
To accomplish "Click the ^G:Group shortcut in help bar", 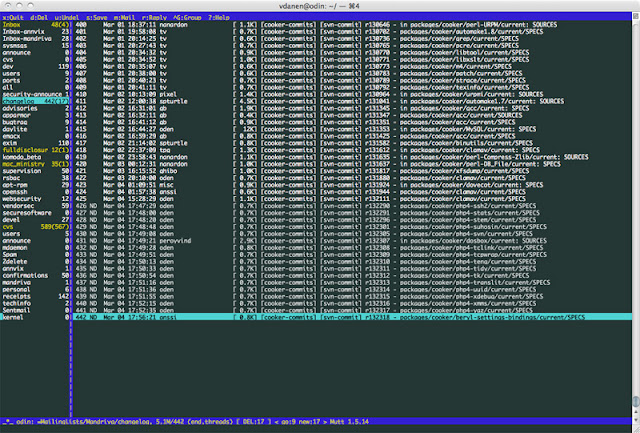I will [x=187, y=18].
